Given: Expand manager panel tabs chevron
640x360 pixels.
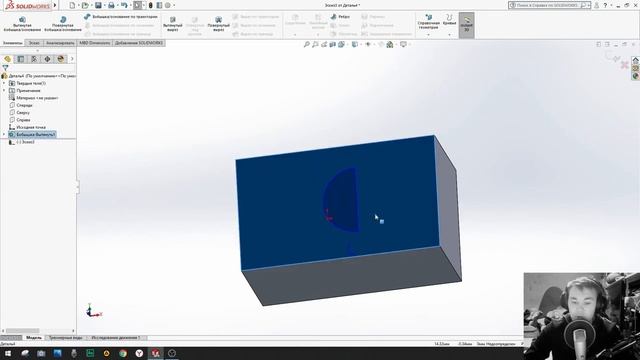Looking at the screenshot, I should point(72,59).
